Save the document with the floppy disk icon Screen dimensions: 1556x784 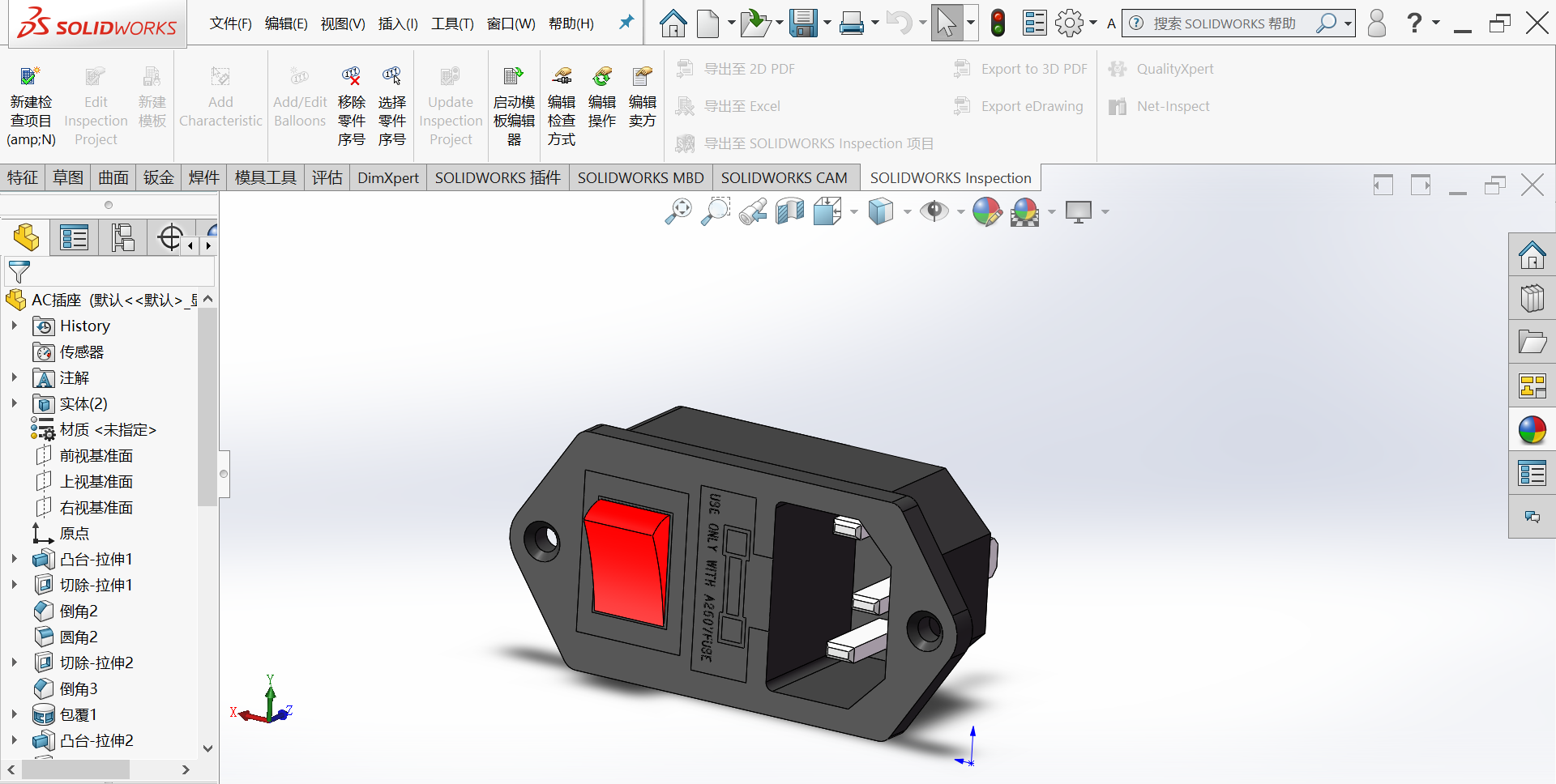(803, 23)
